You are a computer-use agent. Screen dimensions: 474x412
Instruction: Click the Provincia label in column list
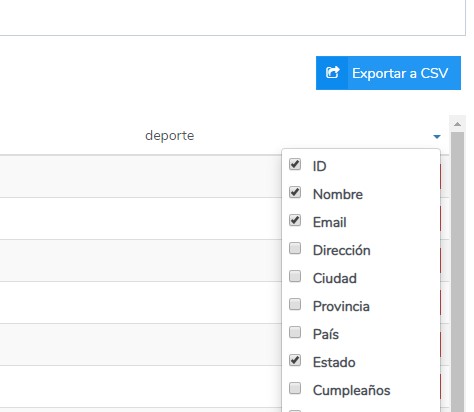pos(341,306)
